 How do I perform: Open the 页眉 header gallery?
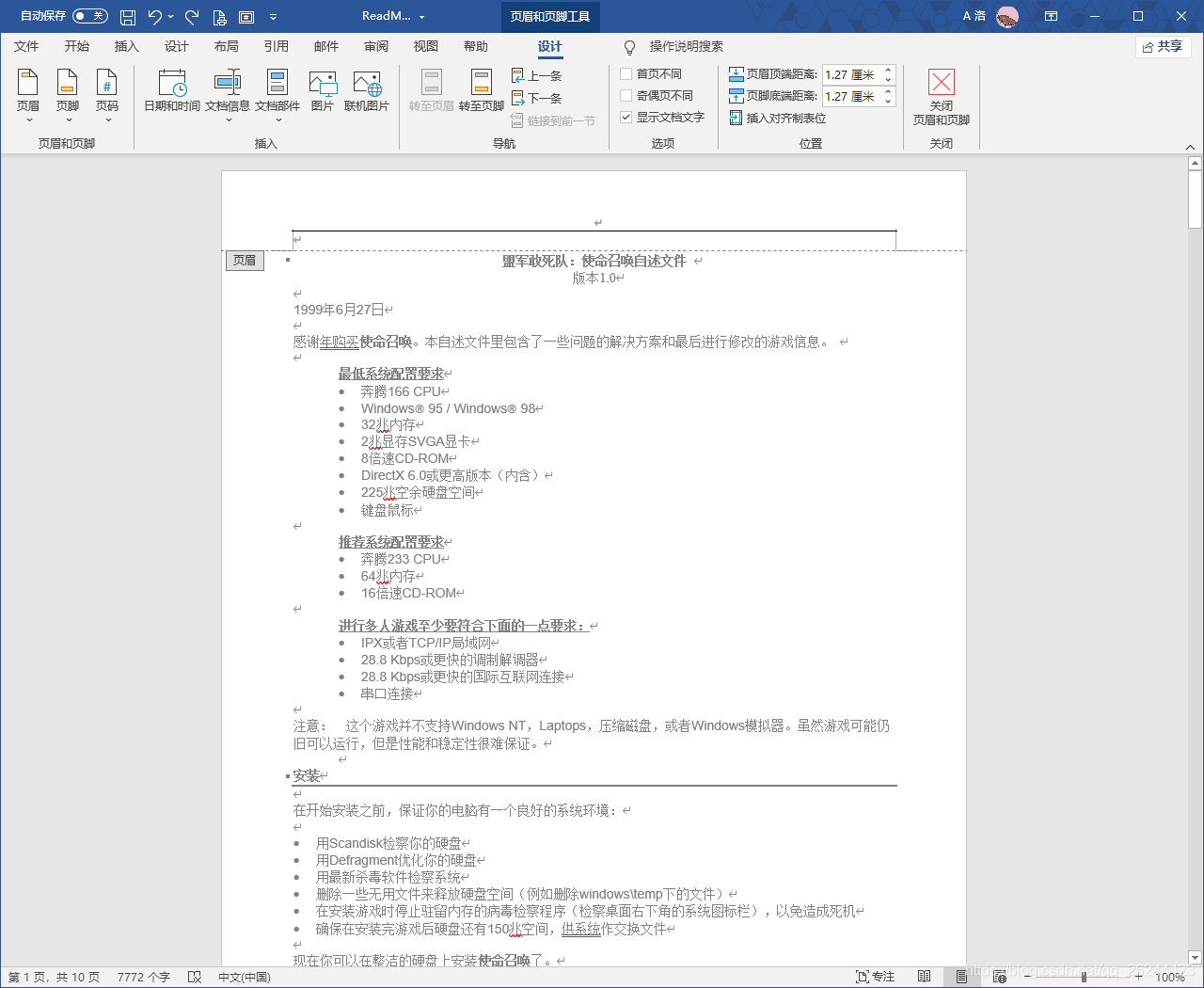tap(28, 96)
